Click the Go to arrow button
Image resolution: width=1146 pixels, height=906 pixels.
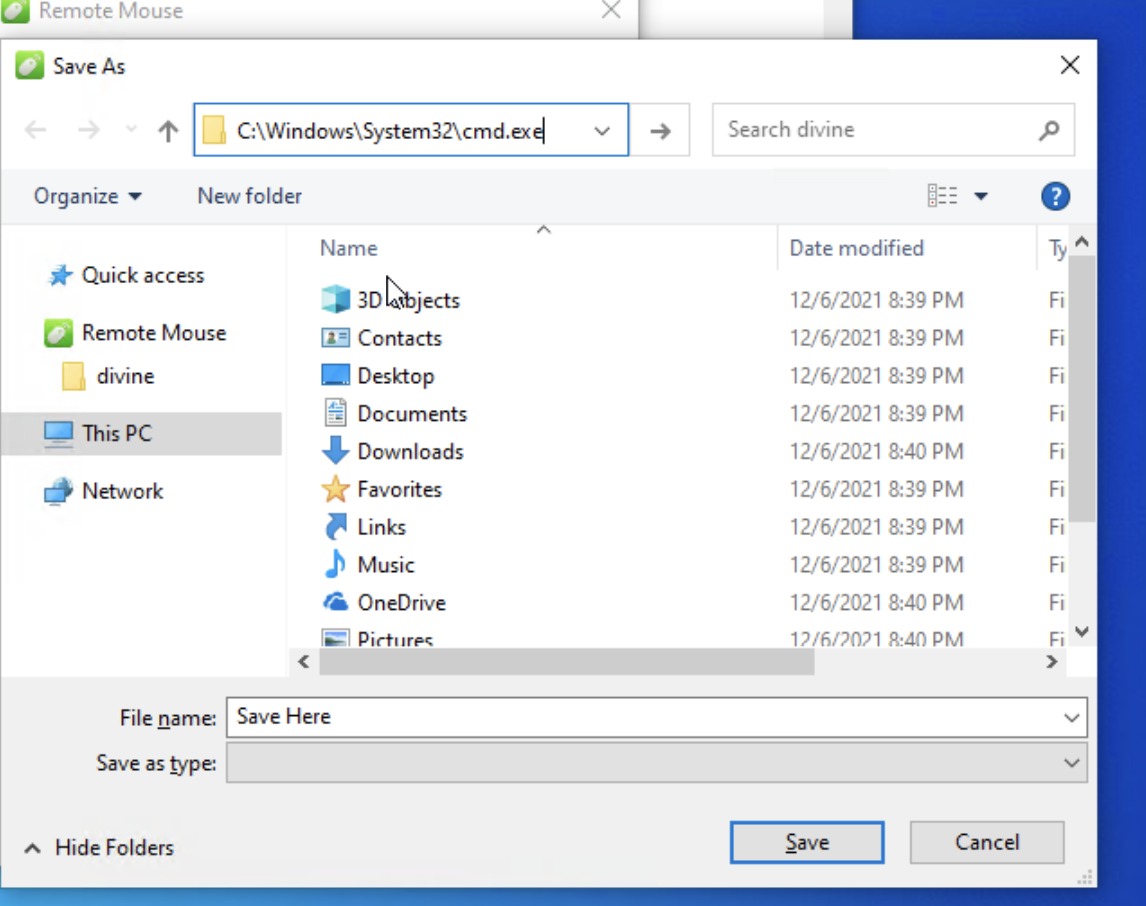pos(660,131)
